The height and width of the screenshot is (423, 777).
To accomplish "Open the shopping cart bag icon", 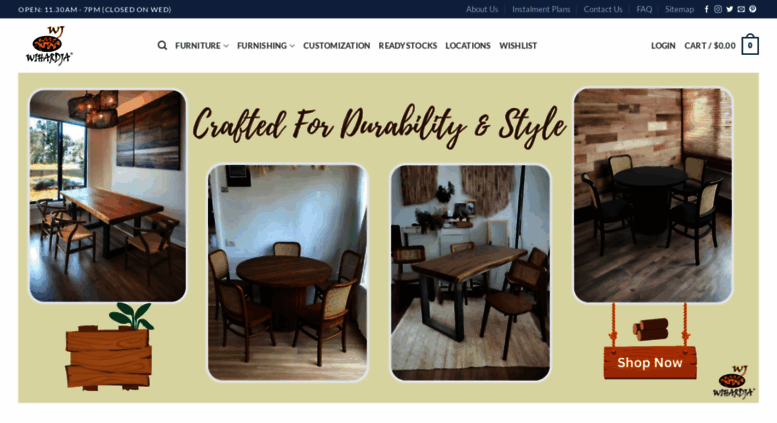I will click(x=750, y=45).
